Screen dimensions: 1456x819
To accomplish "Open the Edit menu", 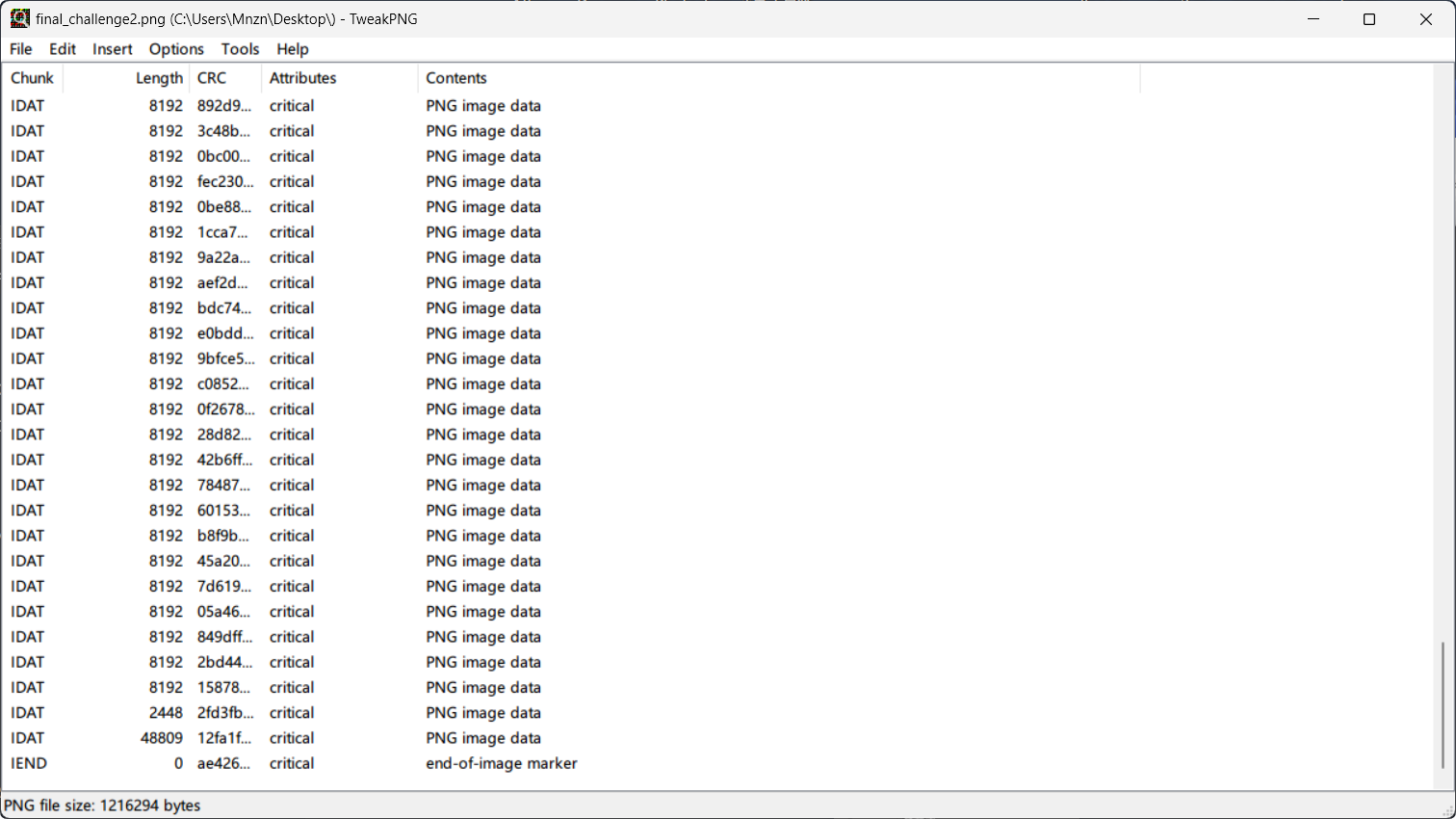I will coord(63,49).
